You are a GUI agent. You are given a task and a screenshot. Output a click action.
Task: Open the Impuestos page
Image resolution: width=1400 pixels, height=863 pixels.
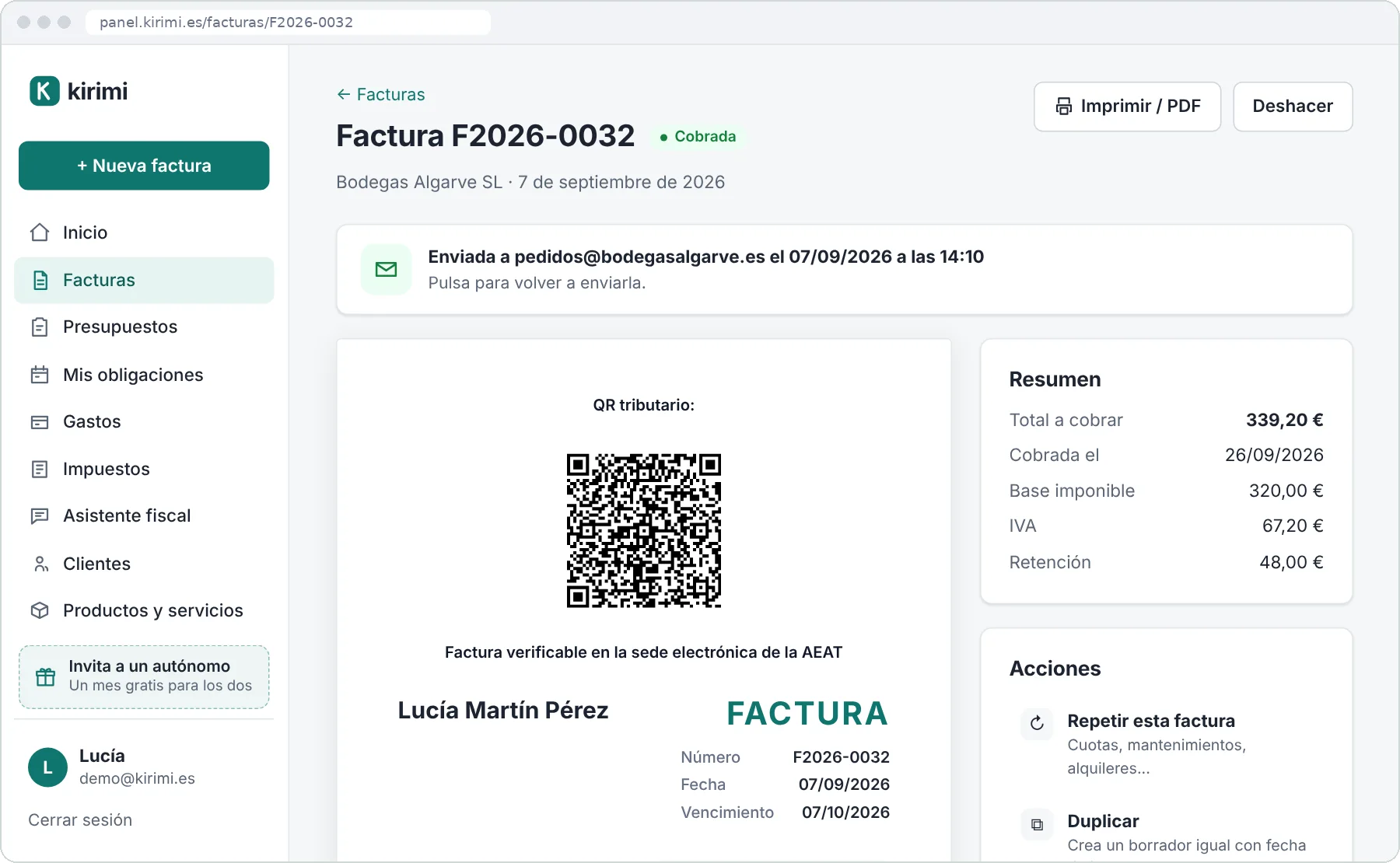(x=144, y=469)
